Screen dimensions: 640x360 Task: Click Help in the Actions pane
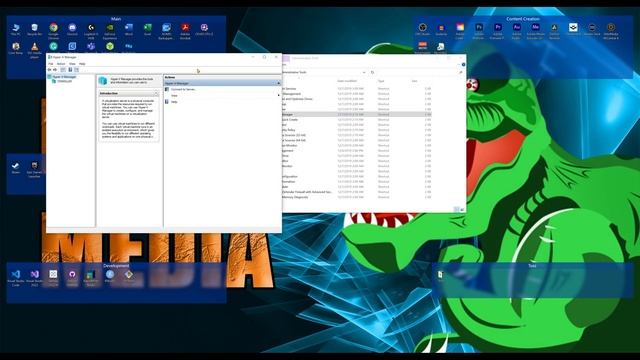(174, 102)
